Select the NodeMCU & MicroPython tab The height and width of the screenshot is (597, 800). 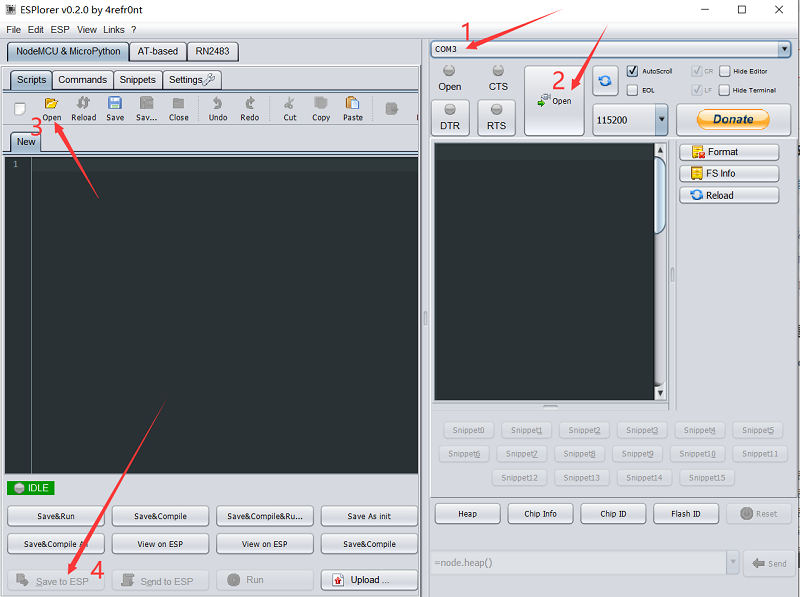(68, 52)
